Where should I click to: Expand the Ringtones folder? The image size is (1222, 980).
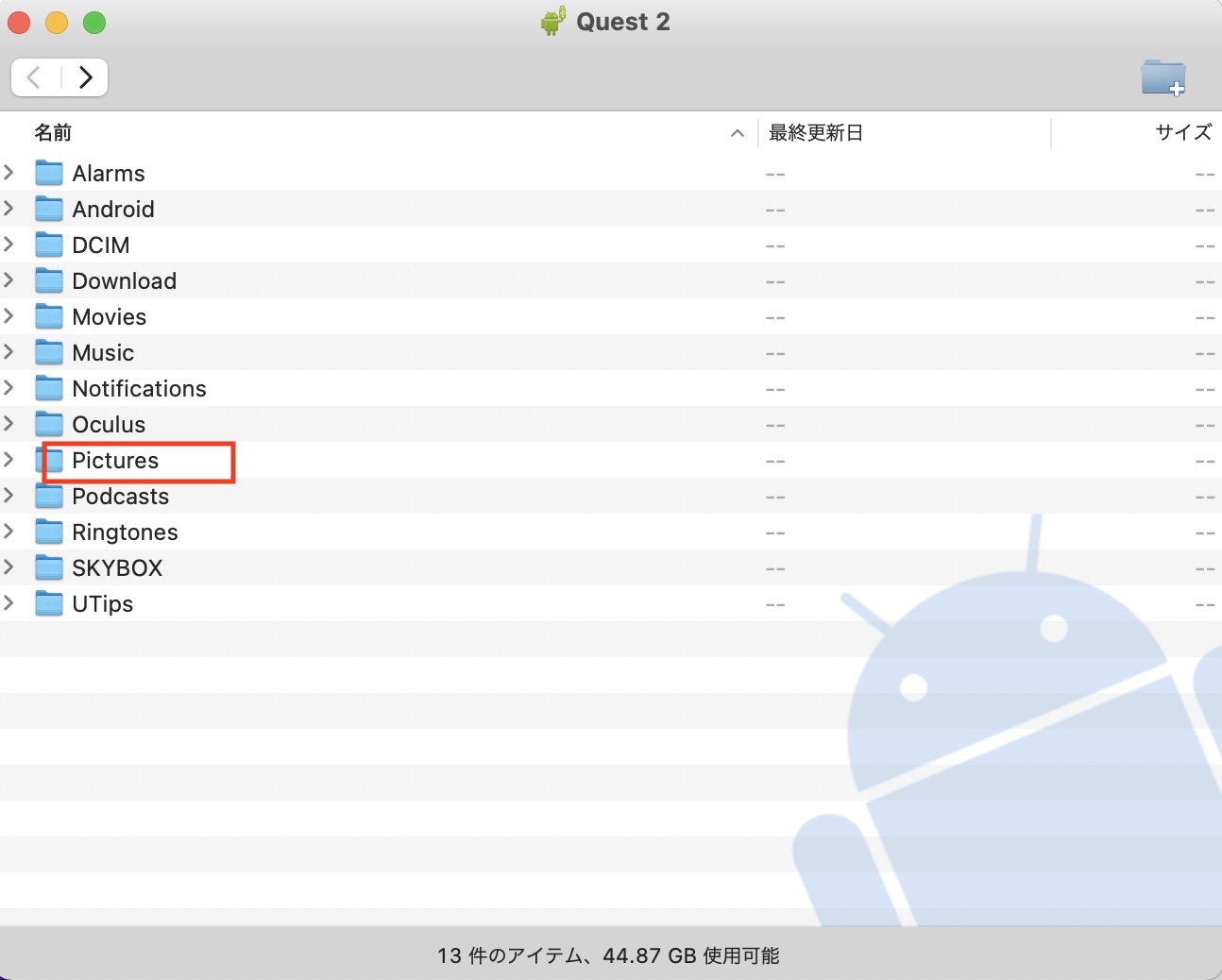(x=9, y=531)
